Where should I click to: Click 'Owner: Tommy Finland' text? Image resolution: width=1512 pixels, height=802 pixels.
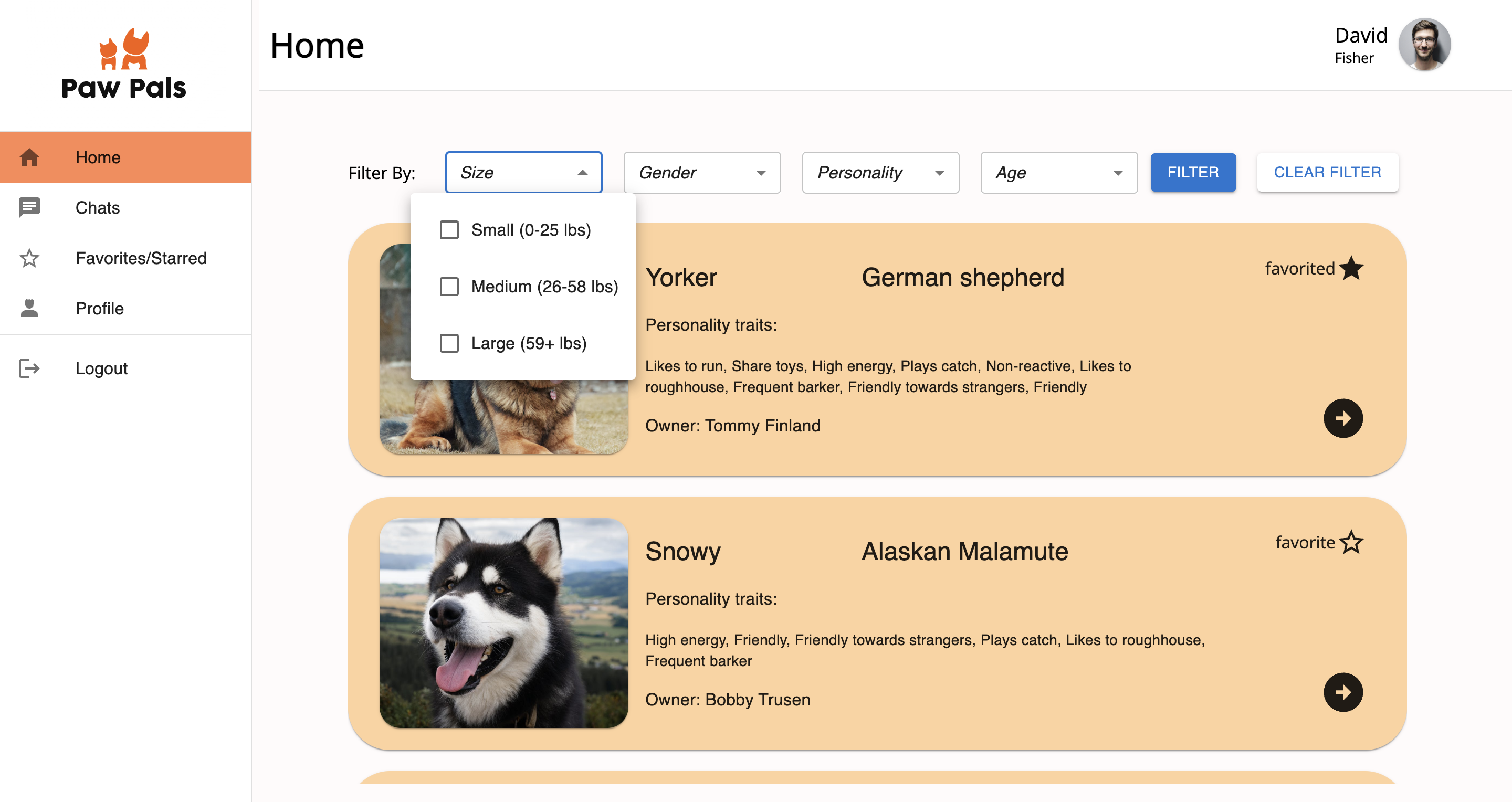tap(732, 425)
